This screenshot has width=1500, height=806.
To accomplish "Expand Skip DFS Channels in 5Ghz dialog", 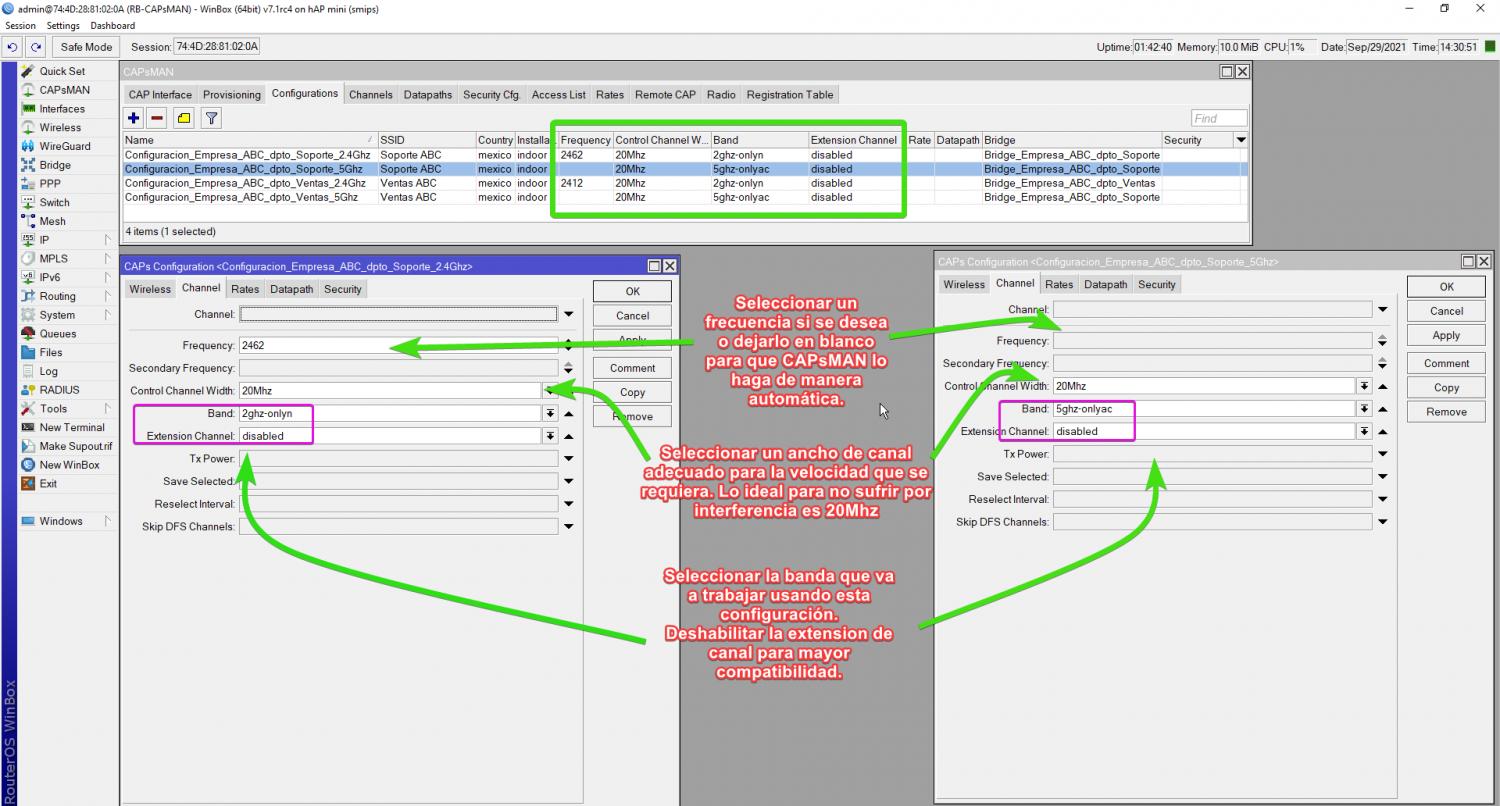I will point(1383,522).
